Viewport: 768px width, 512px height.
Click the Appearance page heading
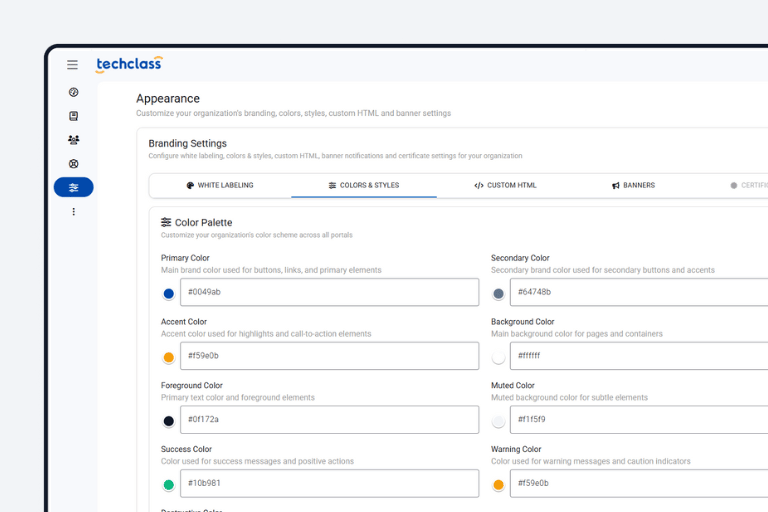[168, 98]
